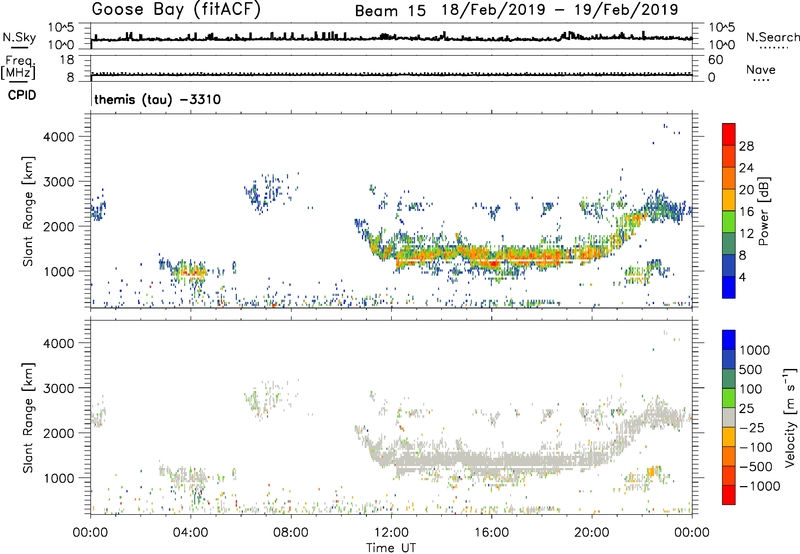Image resolution: width=800 pixels, height=554 pixels.
Task: Click the '3000' tick on velocity panel
Action: (58, 388)
